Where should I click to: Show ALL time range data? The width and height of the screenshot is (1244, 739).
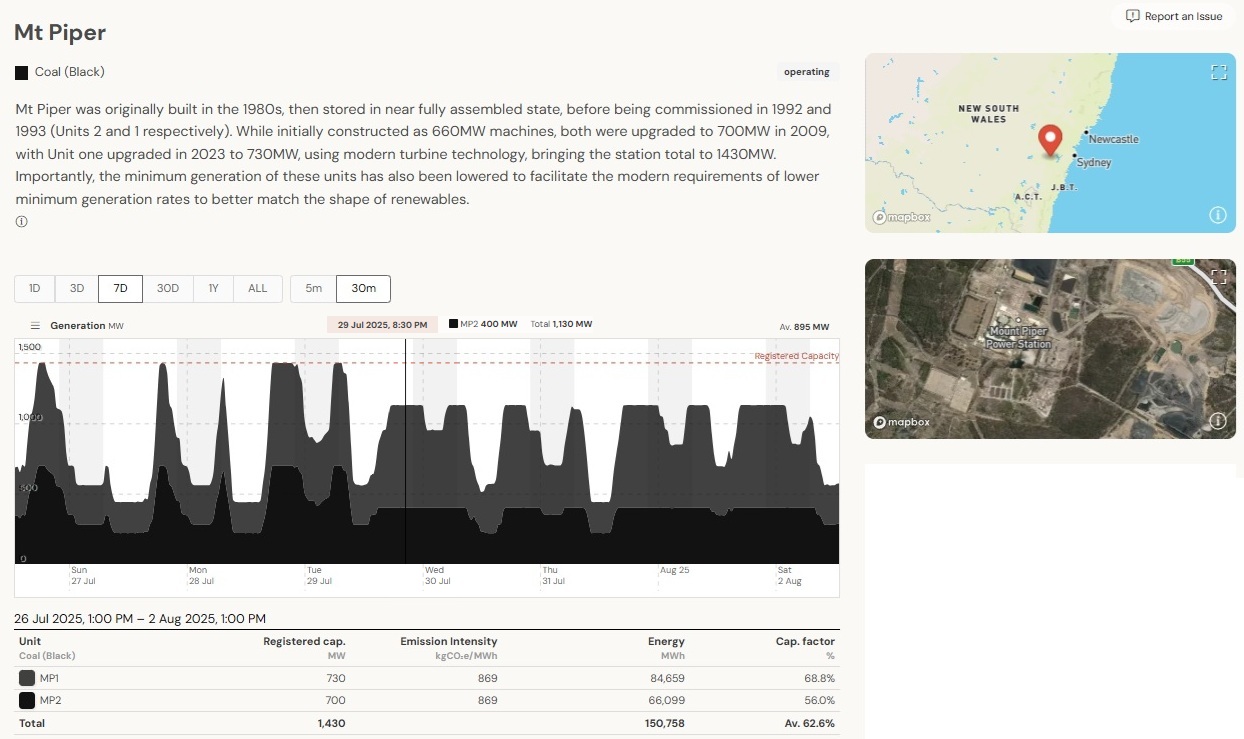click(258, 289)
